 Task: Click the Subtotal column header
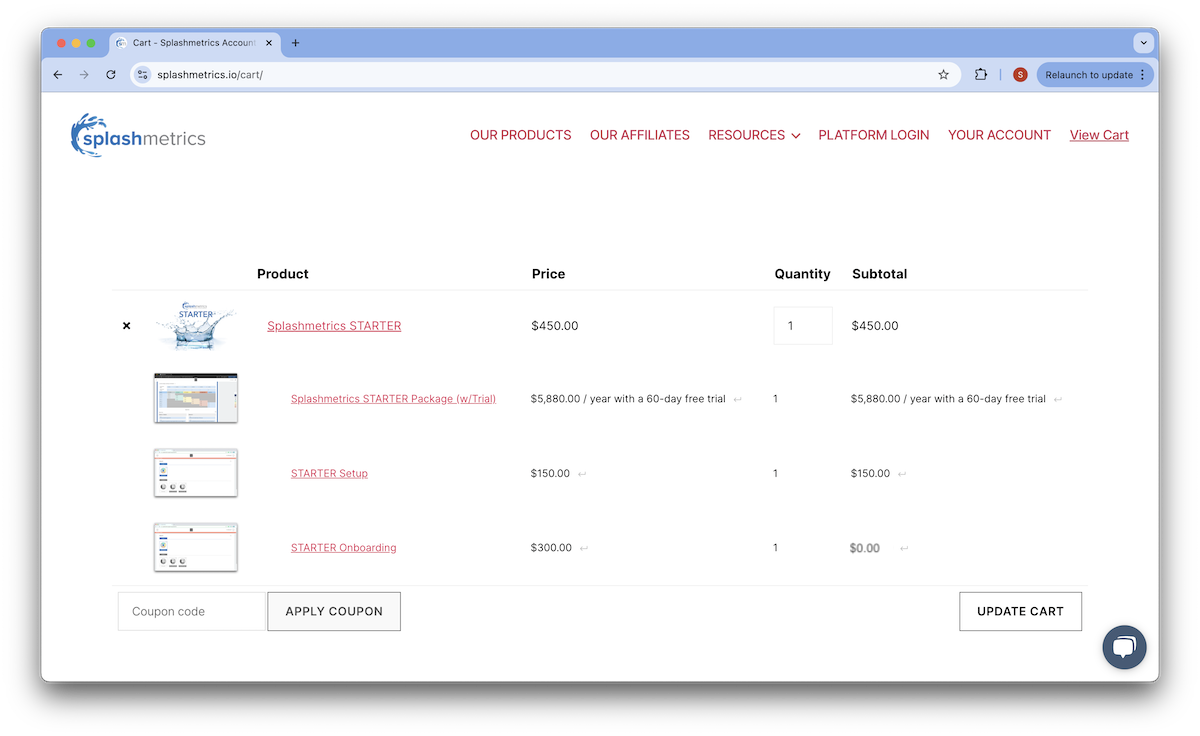pos(880,274)
